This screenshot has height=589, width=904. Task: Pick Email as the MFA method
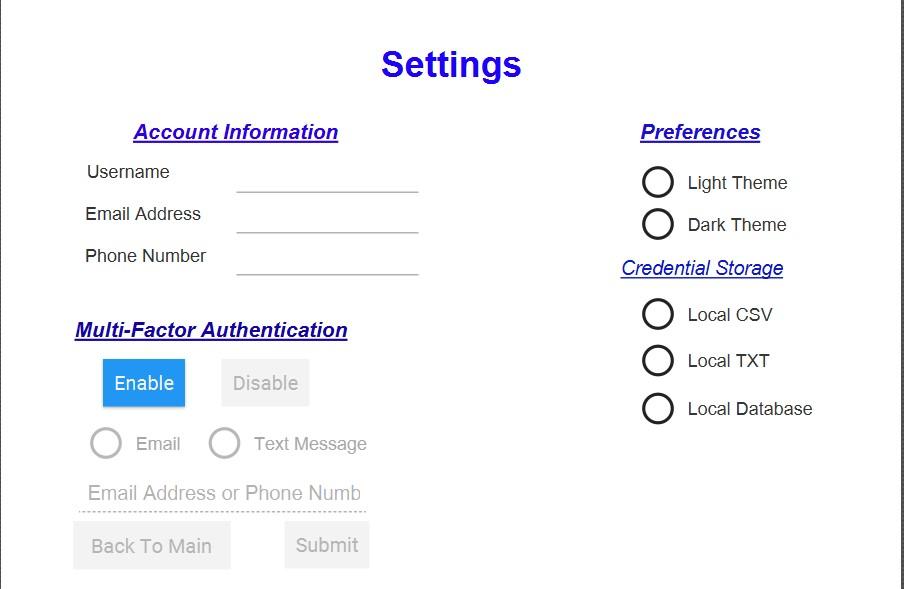[x=106, y=443]
